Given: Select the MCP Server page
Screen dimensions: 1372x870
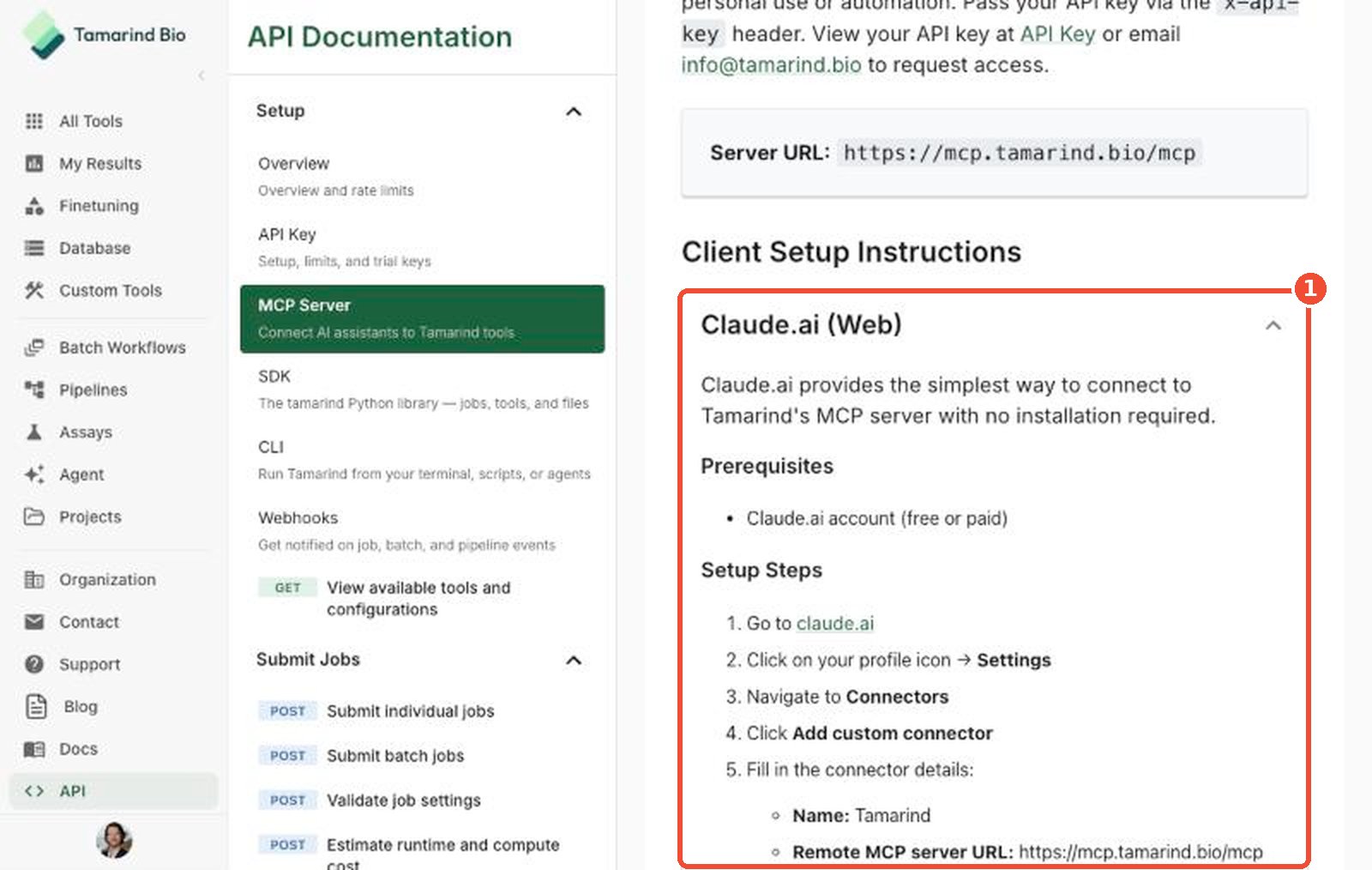Looking at the screenshot, I should point(422,318).
